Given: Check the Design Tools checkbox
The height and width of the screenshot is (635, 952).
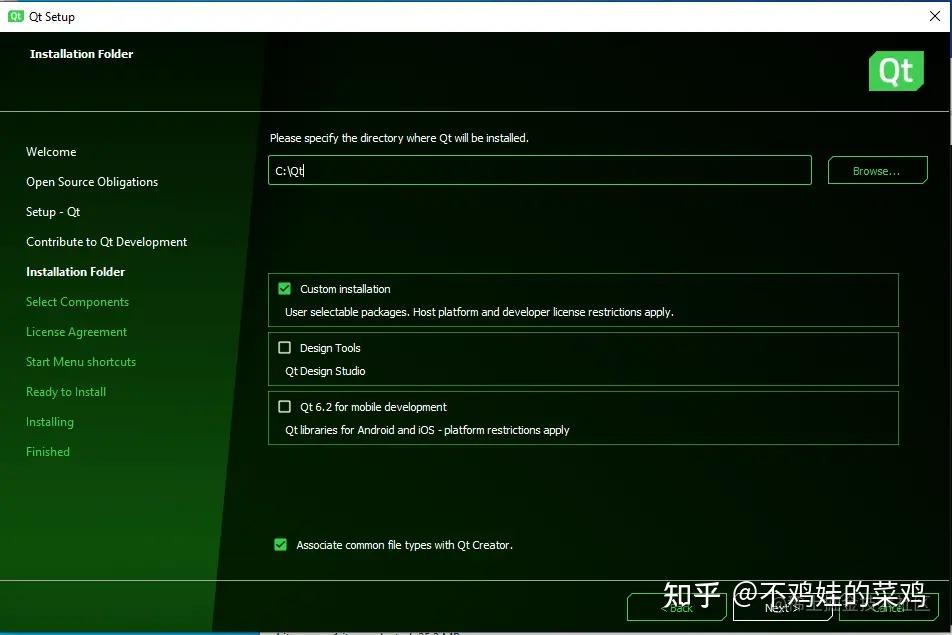Looking at the screenshot, I should [x=284, y=347].
